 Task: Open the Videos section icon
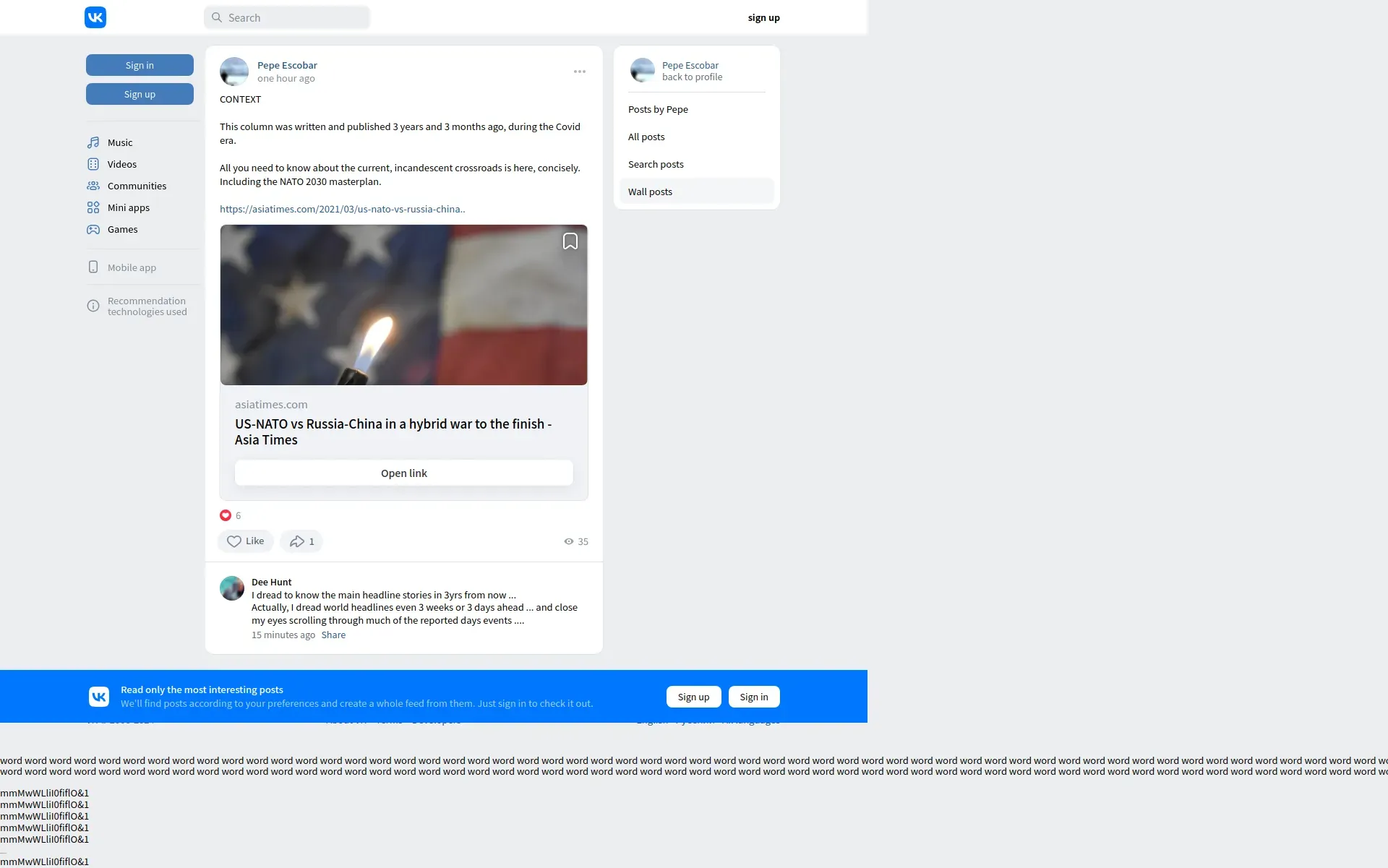pyautogui.click(x=93, y=164)
